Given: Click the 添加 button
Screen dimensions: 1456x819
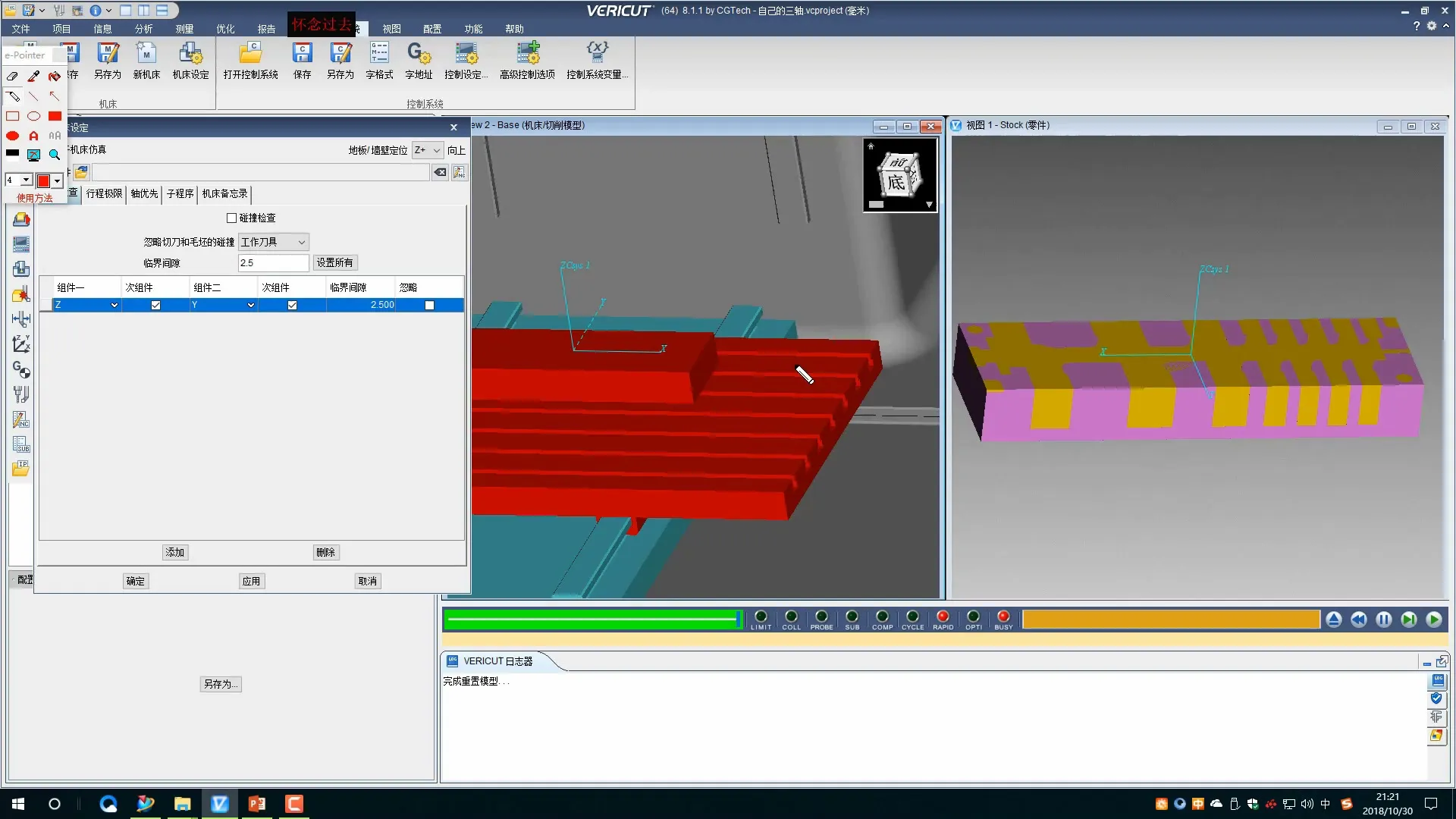Looking at the screenshot, I should pos(175,552).
